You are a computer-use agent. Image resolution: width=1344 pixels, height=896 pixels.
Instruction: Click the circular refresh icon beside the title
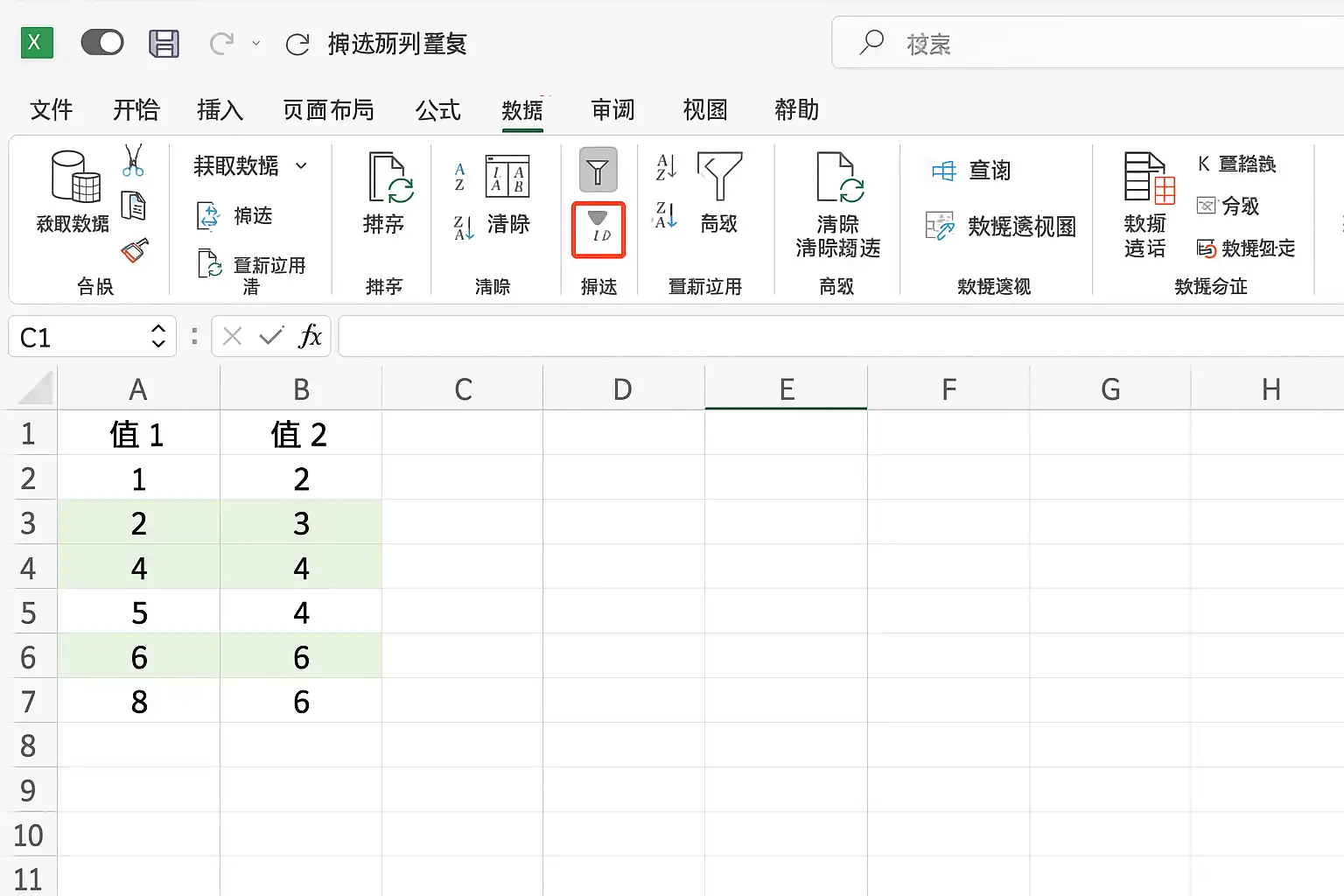297,44
